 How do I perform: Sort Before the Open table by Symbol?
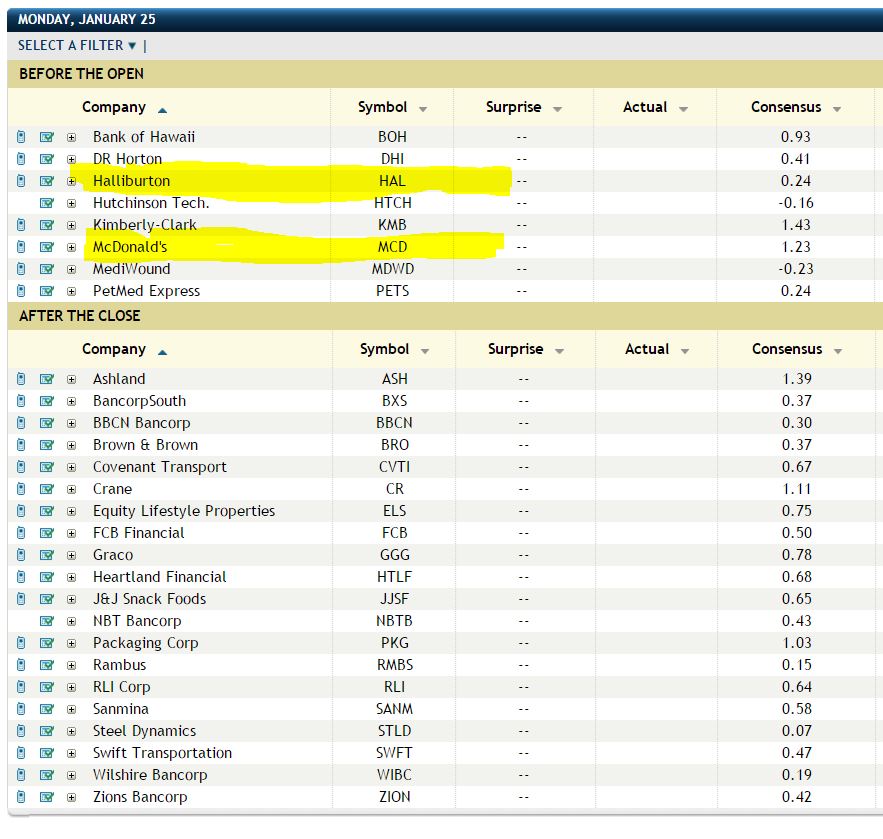point(391,107)
